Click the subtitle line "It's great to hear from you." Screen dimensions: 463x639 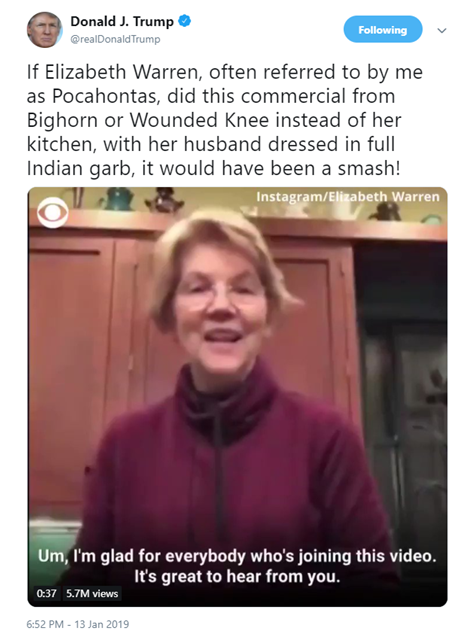click(x=237, y=576)
